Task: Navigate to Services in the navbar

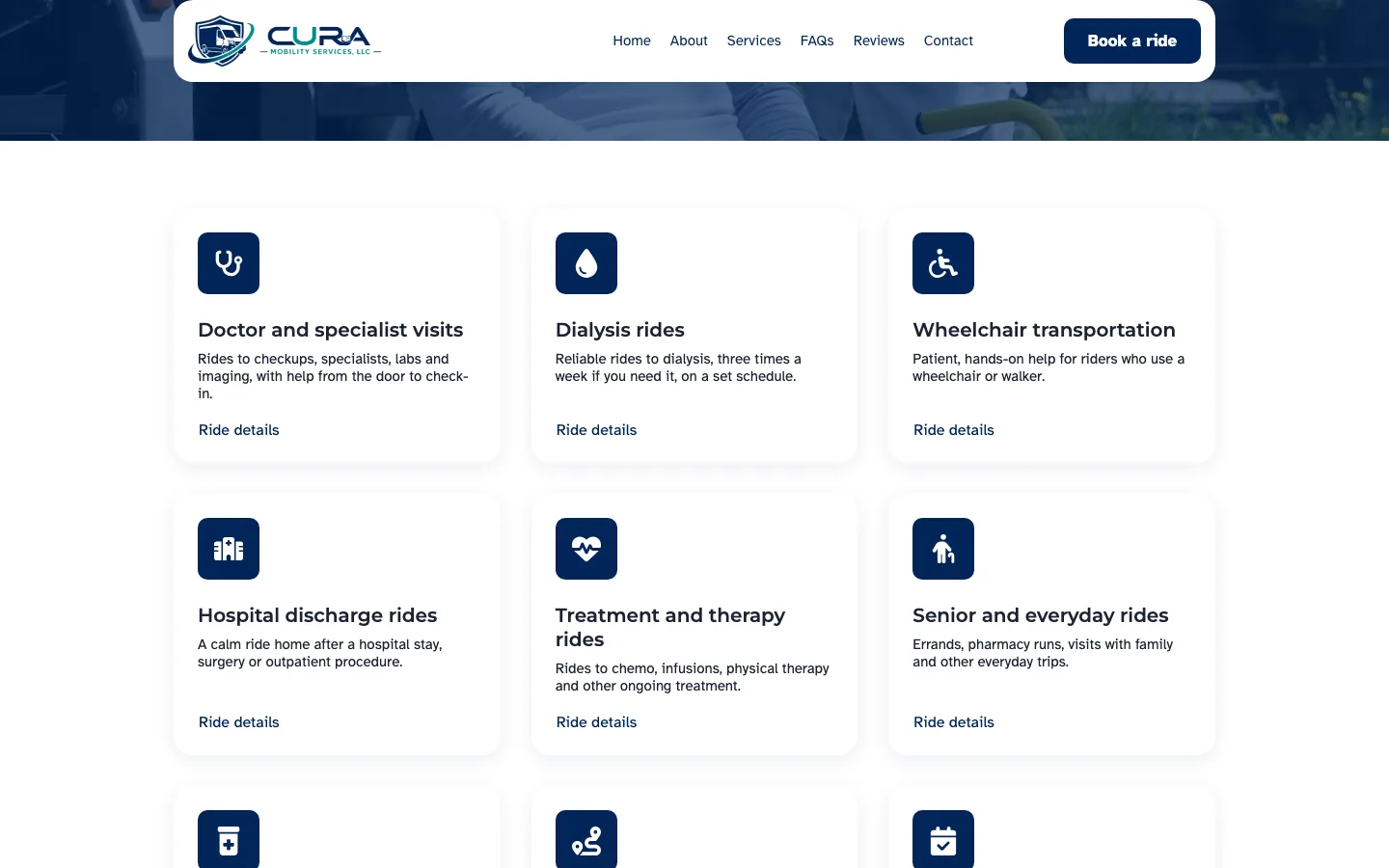Action: pyautogui.click(x=754, y=41)
